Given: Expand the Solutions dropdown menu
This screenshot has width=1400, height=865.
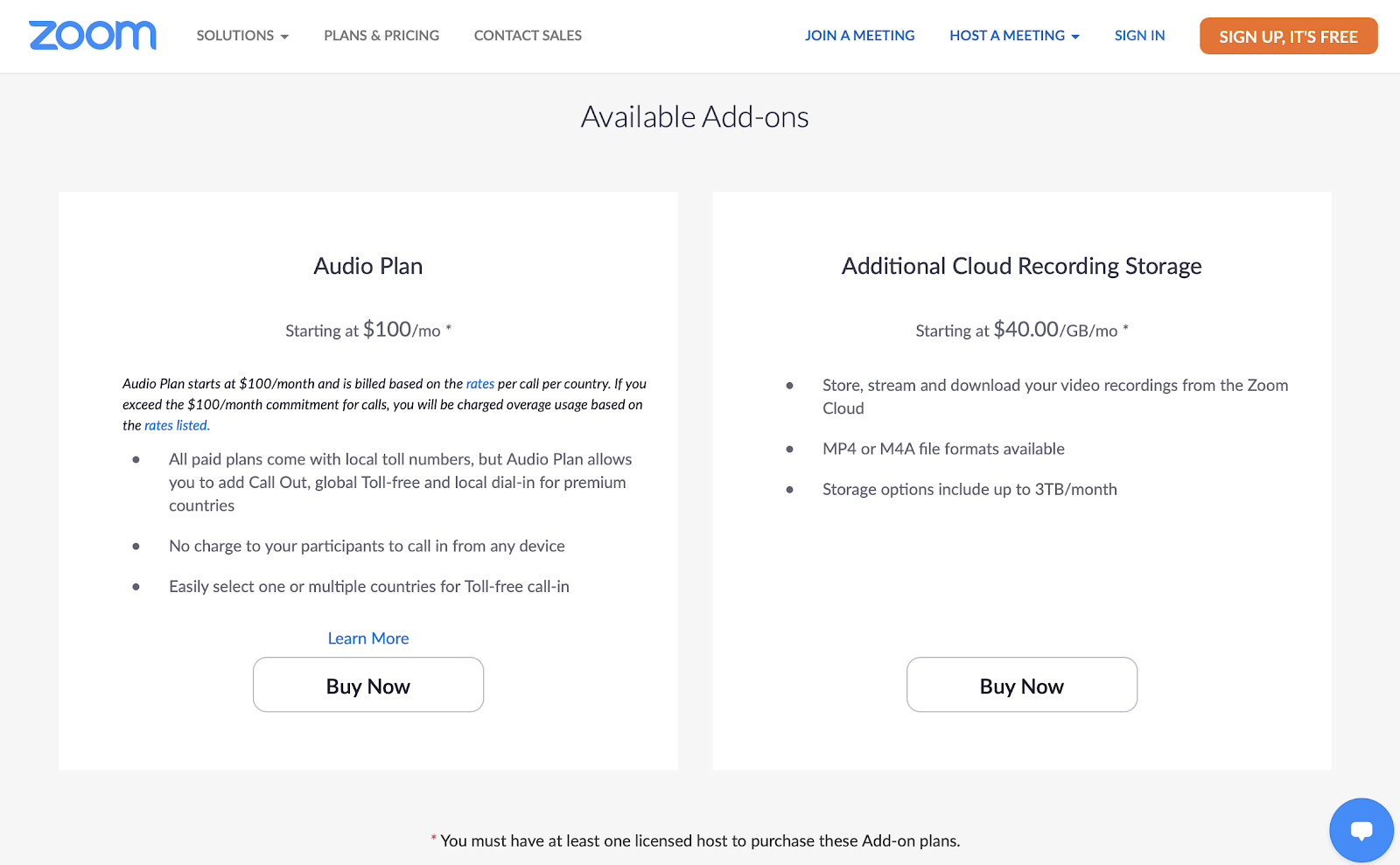Looking at the screenshot, I should (x=242, y=36).
